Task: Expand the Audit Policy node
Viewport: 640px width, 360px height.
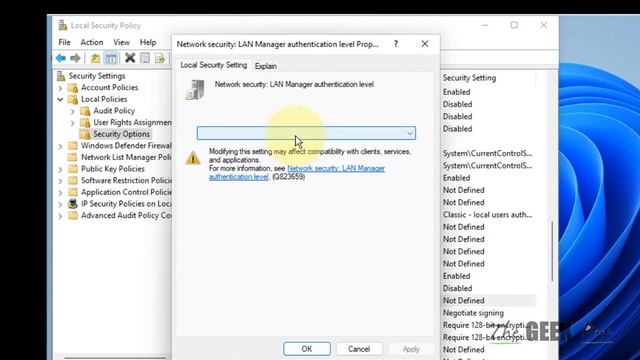Action: 72,111
